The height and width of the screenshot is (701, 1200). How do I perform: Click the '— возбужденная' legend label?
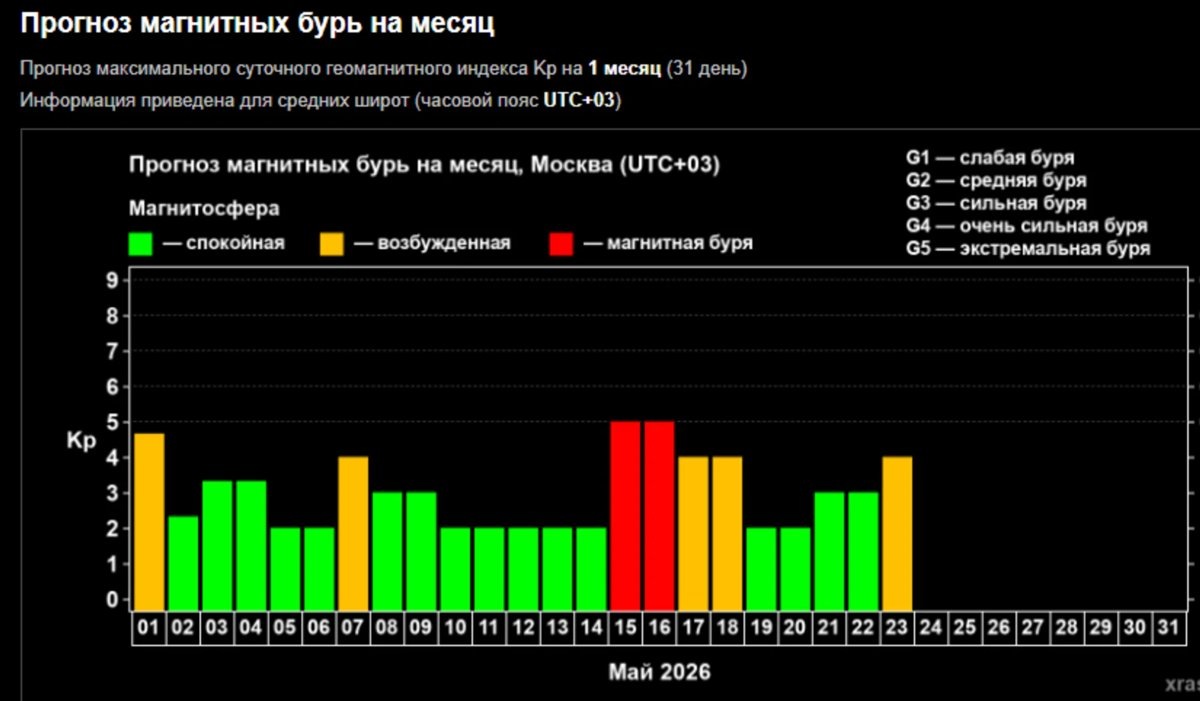point(431,243)
